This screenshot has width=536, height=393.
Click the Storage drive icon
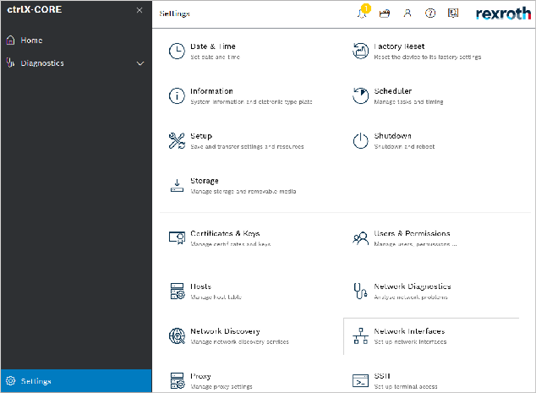(x=177, y=186)
